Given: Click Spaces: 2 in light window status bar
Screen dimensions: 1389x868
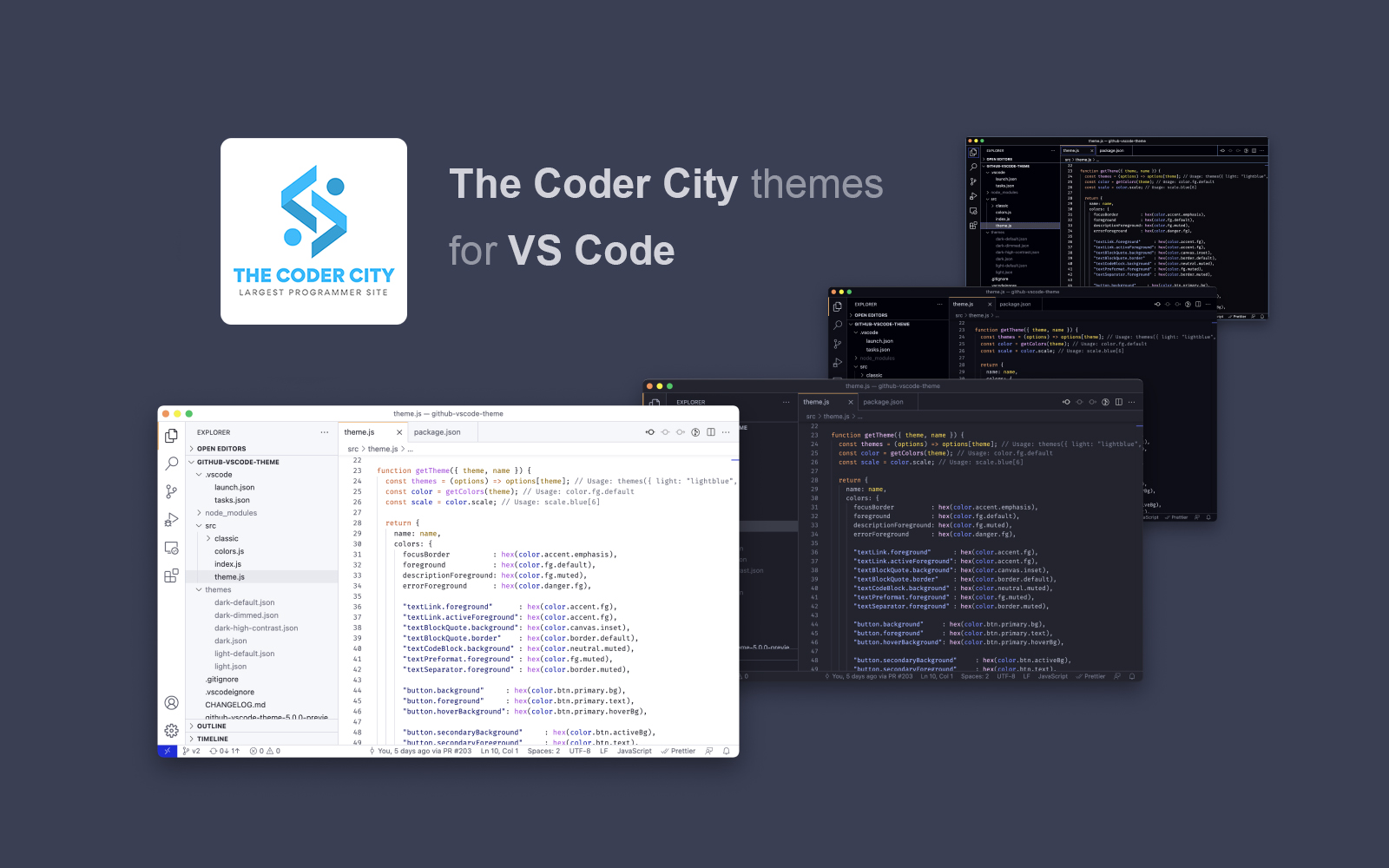Looking at the screenshot, I should point(543,752).
